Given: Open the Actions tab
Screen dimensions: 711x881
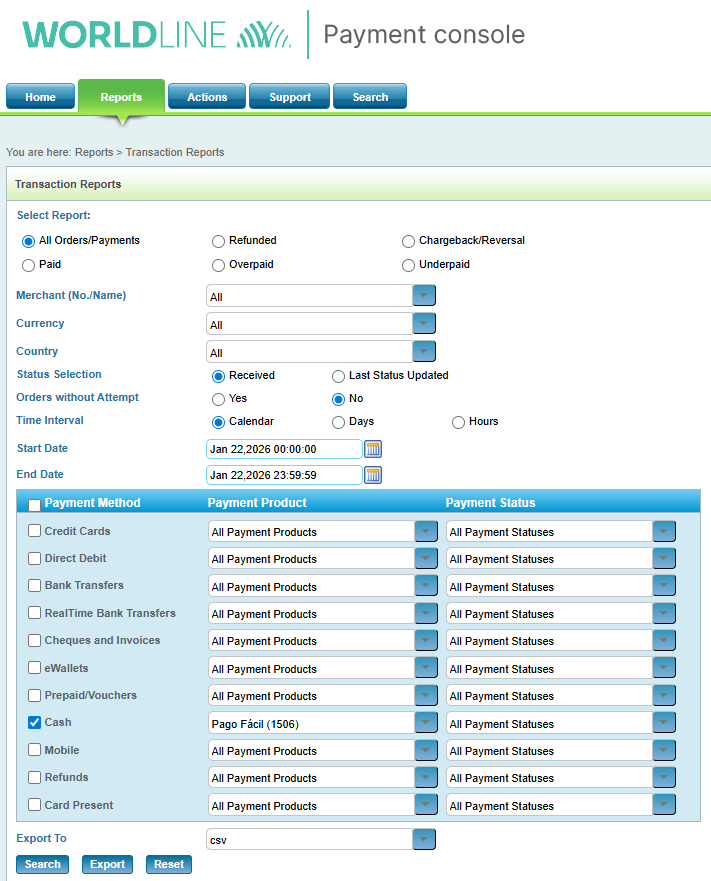Looking at the screenshot, I should tap(207, 97).
